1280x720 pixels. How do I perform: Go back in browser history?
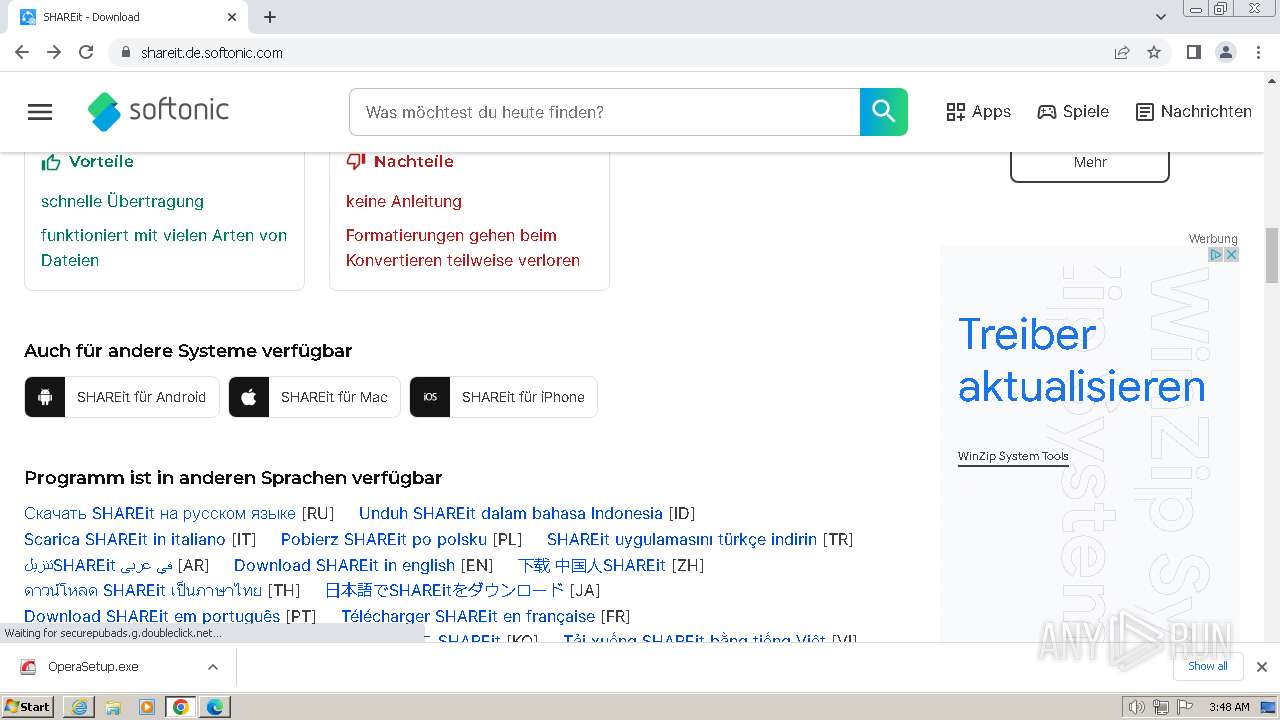click(22, 52)
